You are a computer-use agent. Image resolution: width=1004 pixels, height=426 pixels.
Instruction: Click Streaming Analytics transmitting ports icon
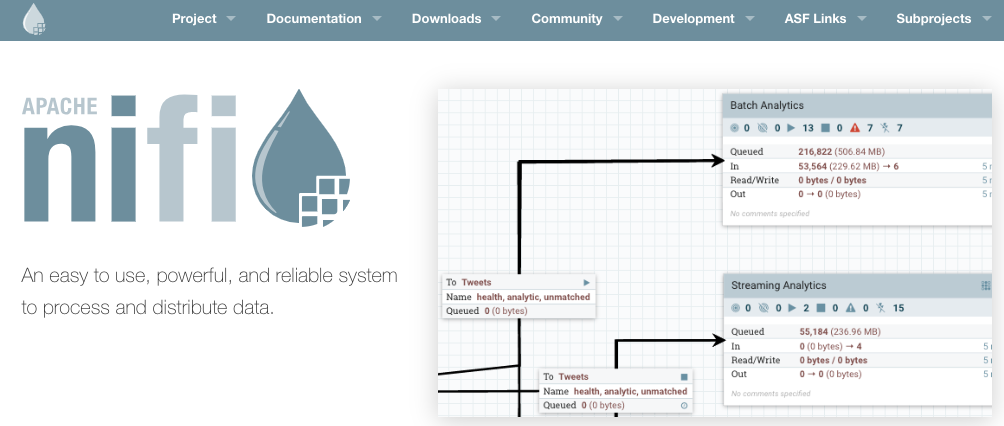tap(735, 308)
